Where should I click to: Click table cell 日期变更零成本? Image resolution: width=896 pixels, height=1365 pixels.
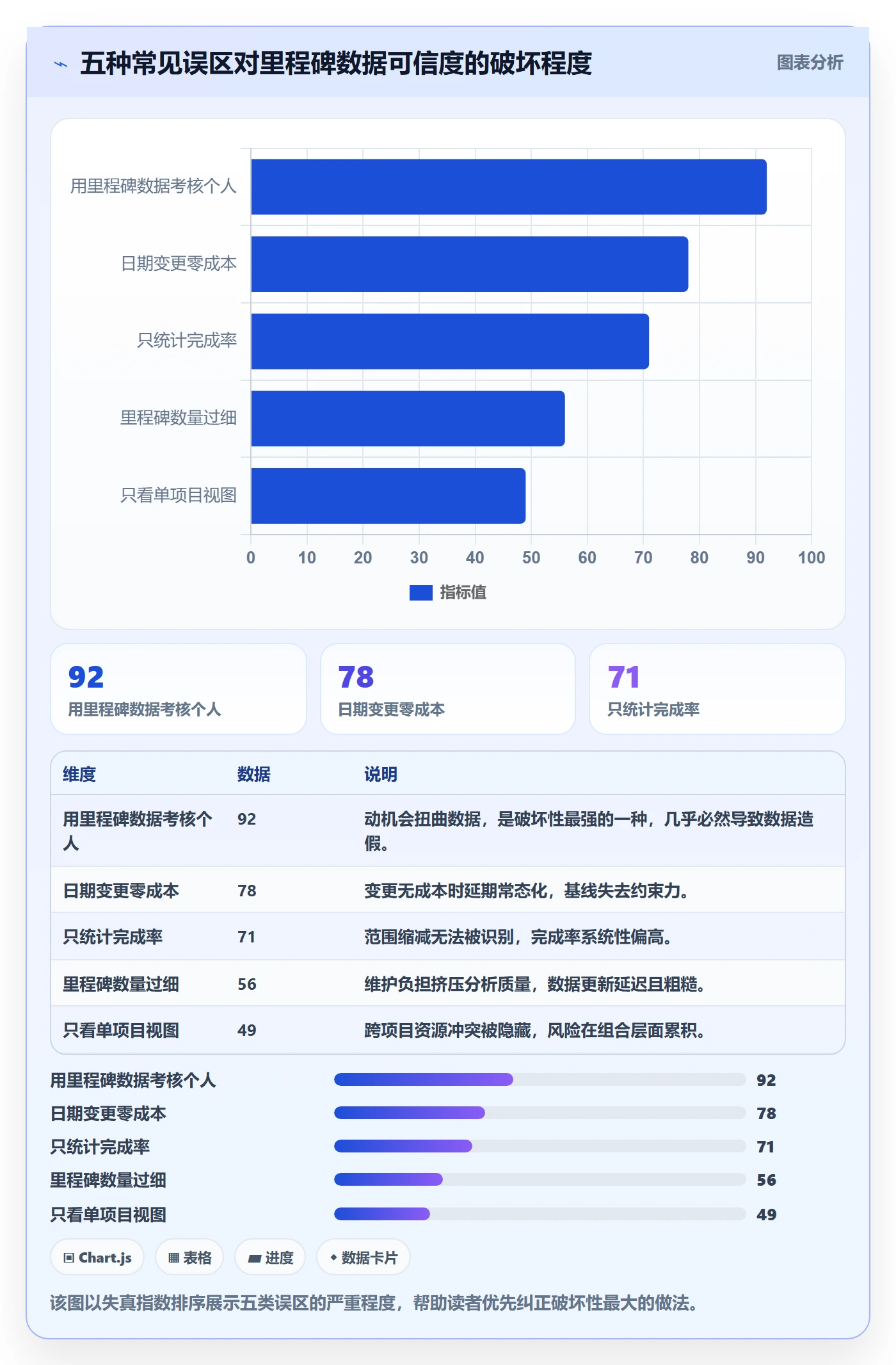[121, 891]
